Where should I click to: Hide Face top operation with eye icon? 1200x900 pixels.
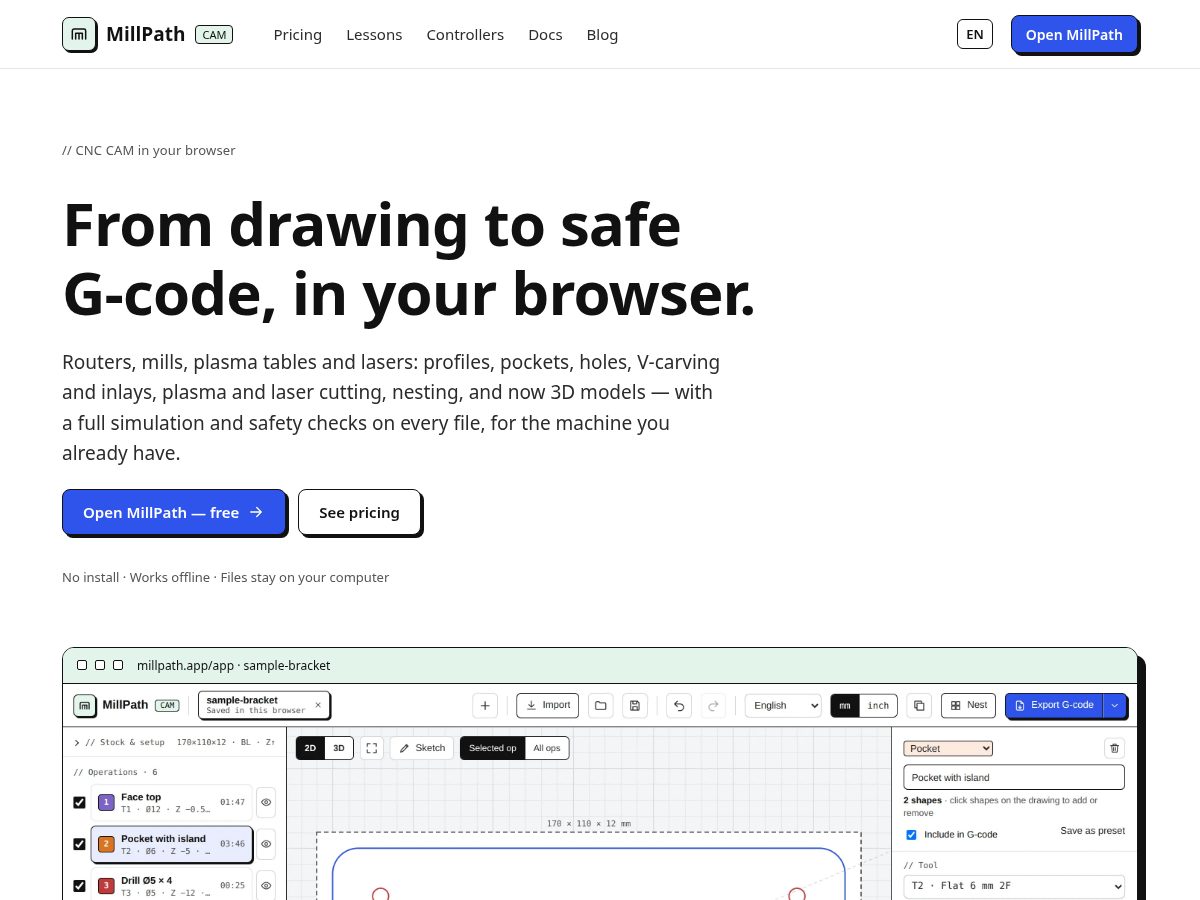pyautogui.click(x=266, y=802)
